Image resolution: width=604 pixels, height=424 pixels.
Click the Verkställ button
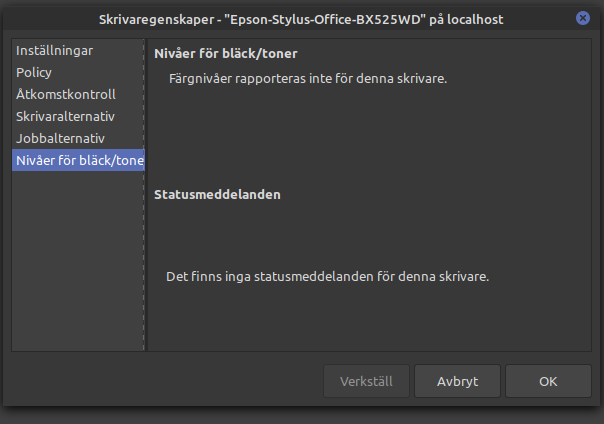[366, 381]
